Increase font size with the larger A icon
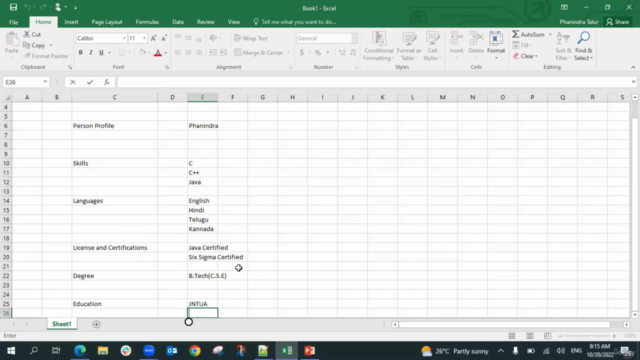The height and width of the screenshot is (360, 640). (153, 38)
